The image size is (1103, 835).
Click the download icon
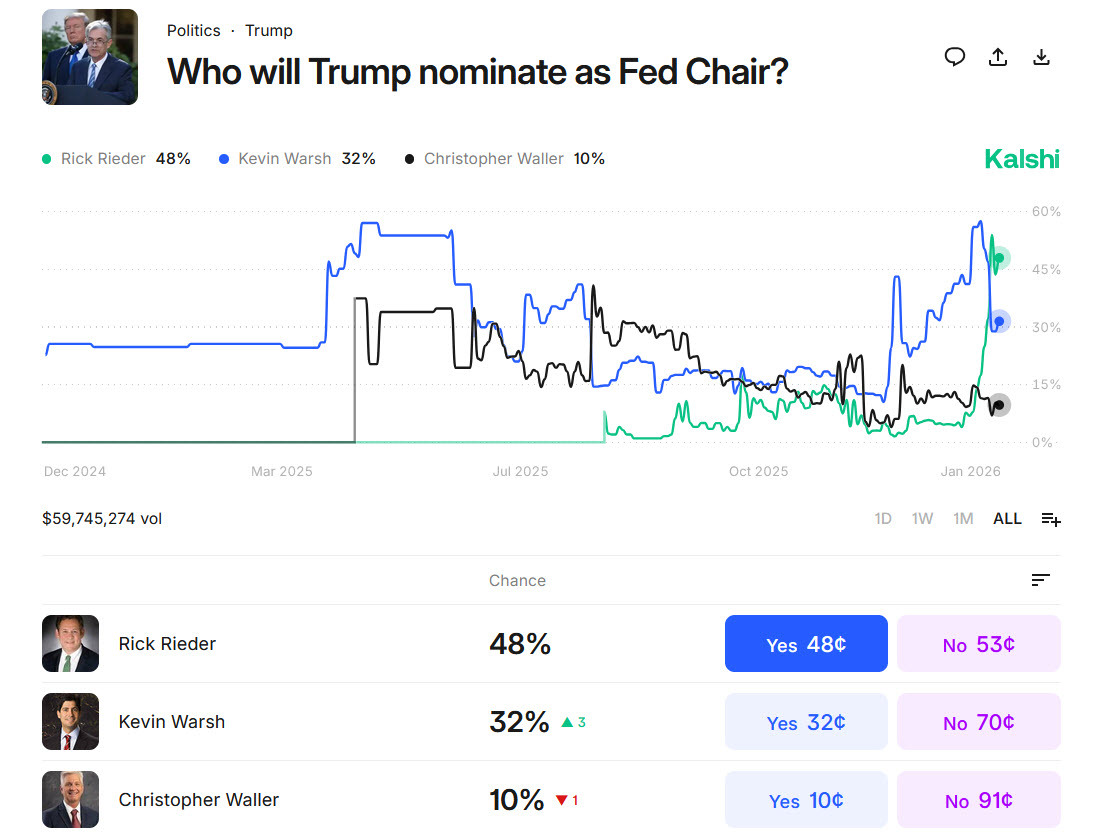(1041, 57)
